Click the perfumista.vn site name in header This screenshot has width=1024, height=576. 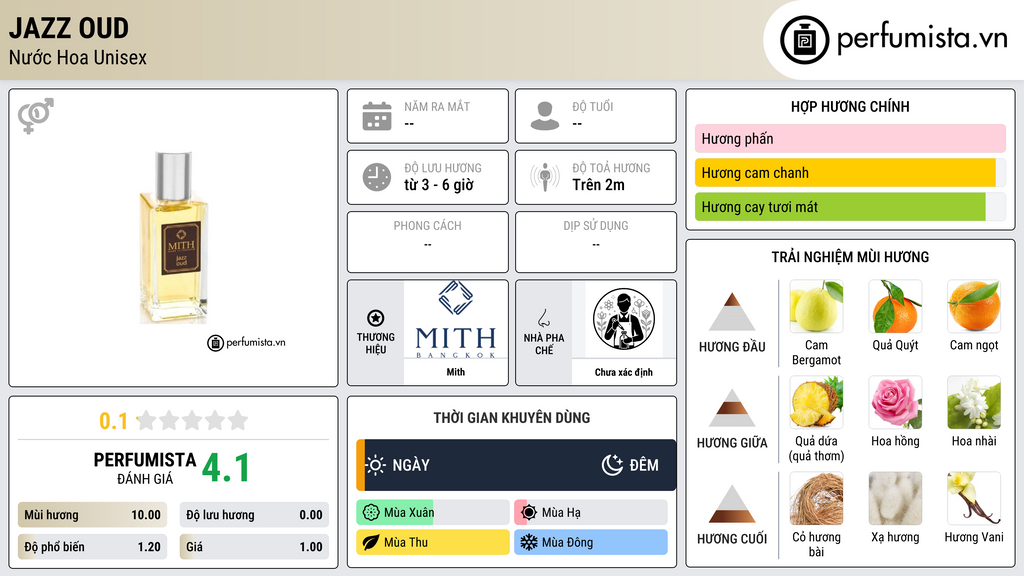(x=922, y=39)
